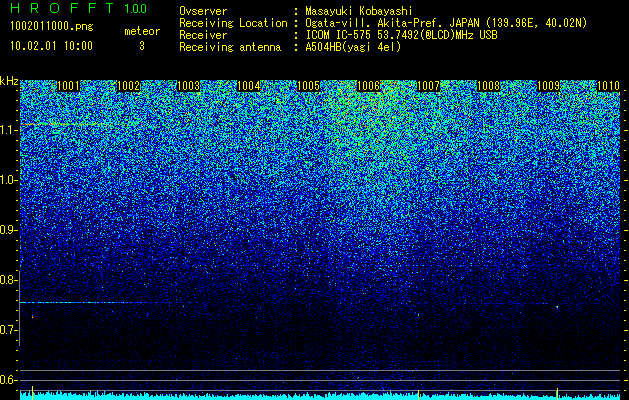Select the ICOM IC-575 receiver text

(x=402, y=35)
